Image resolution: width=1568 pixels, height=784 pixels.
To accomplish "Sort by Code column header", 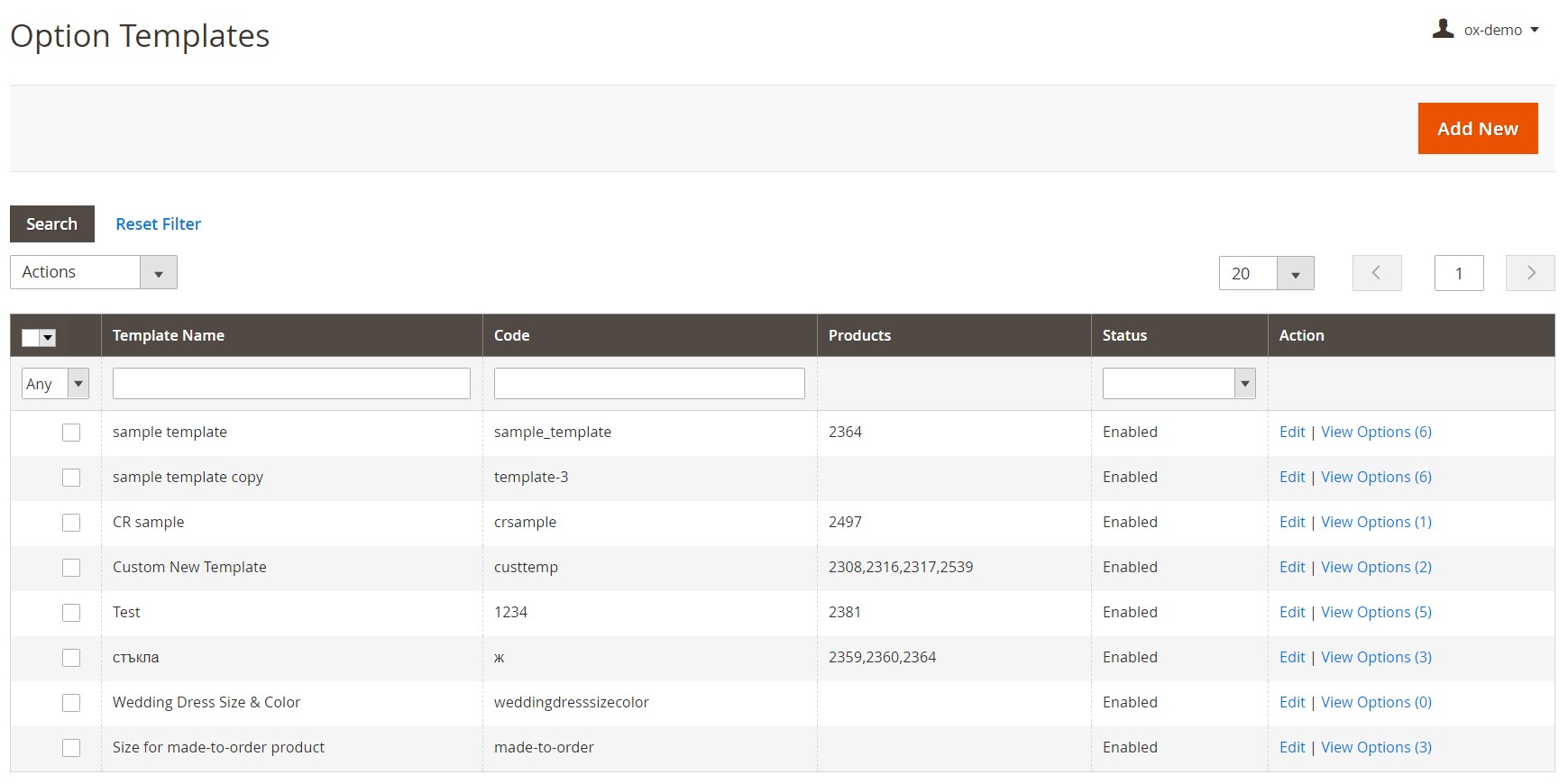I will pos(511,335).
